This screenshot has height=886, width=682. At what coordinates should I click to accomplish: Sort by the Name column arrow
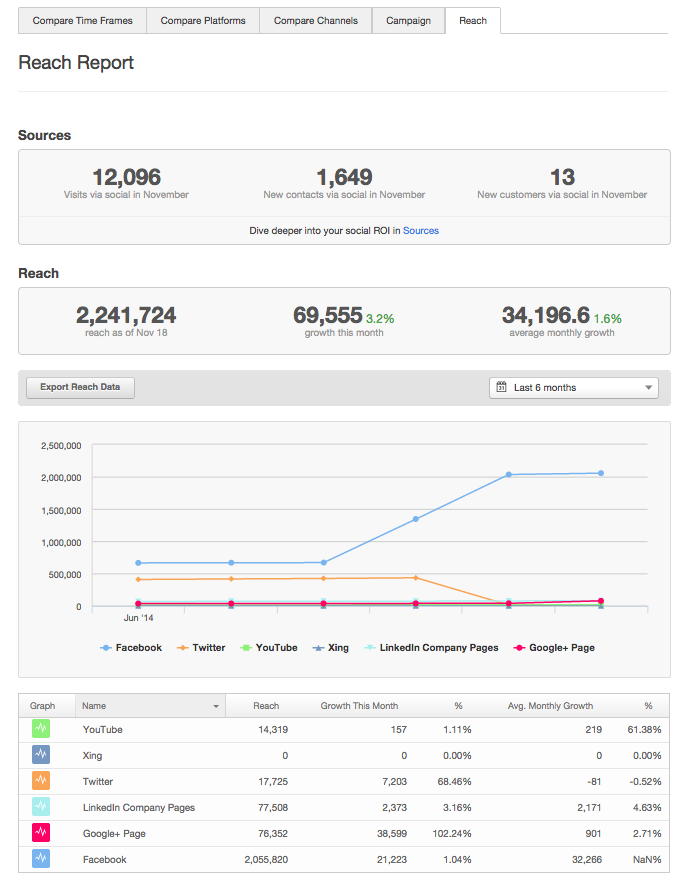(x=216, y=706)
